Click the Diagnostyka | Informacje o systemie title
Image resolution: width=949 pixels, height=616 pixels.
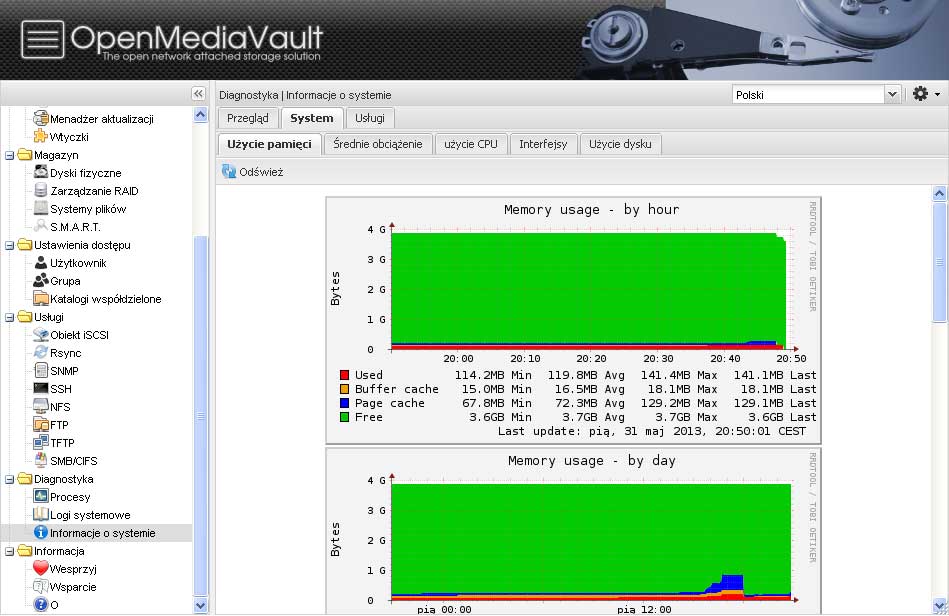(x=305, y=95)
